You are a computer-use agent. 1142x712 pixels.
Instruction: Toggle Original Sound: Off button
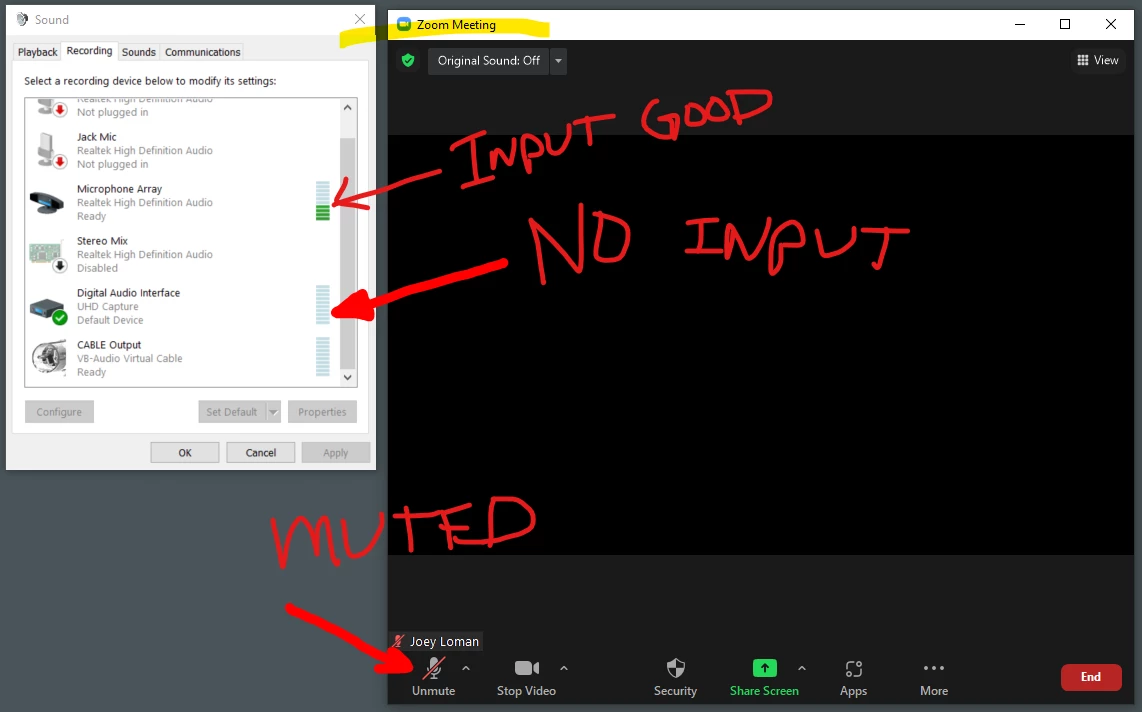click(x=489, y=61)
